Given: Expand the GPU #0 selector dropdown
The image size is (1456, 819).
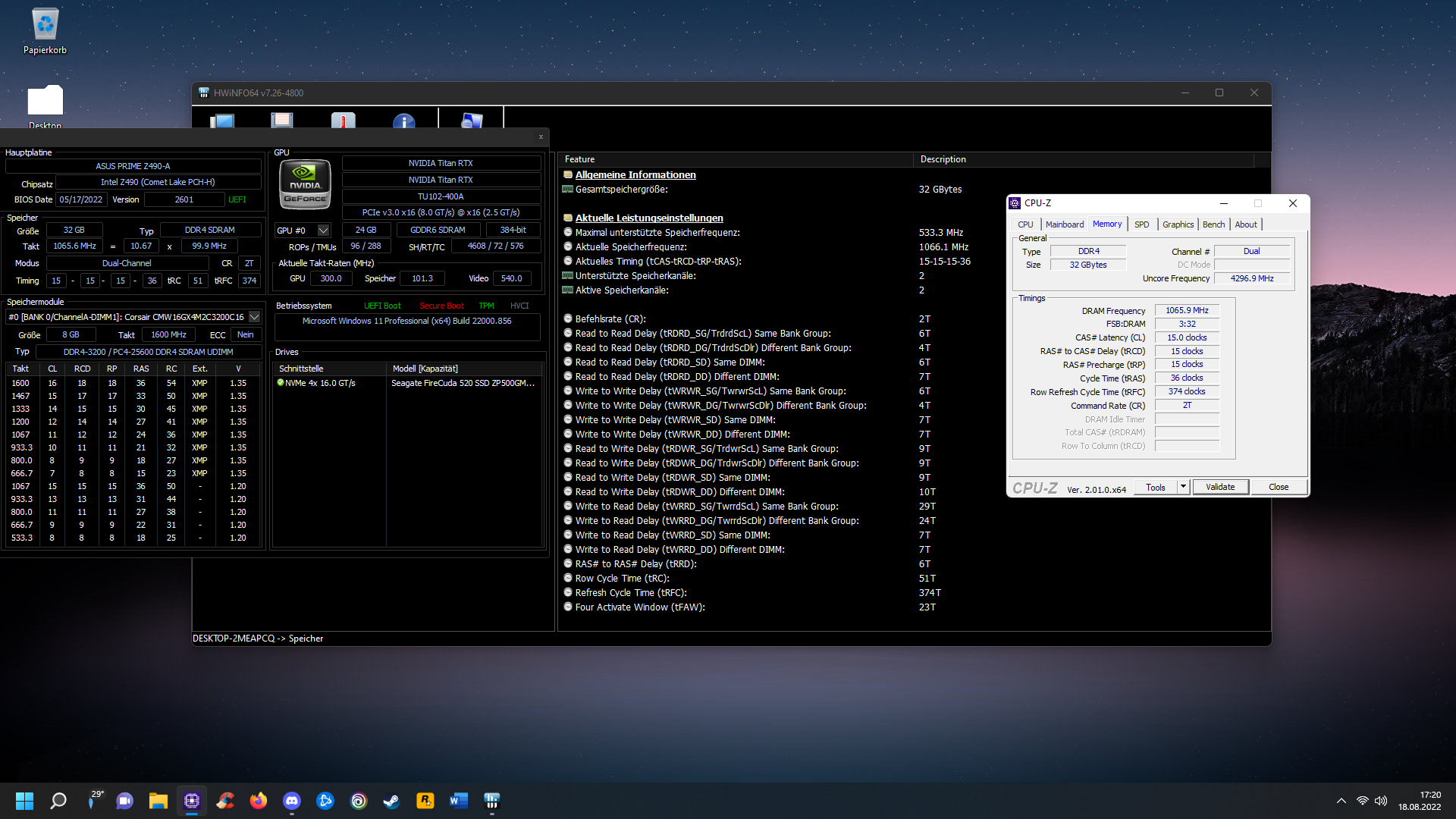Looking at the screenshot, I should pos(324,231).
